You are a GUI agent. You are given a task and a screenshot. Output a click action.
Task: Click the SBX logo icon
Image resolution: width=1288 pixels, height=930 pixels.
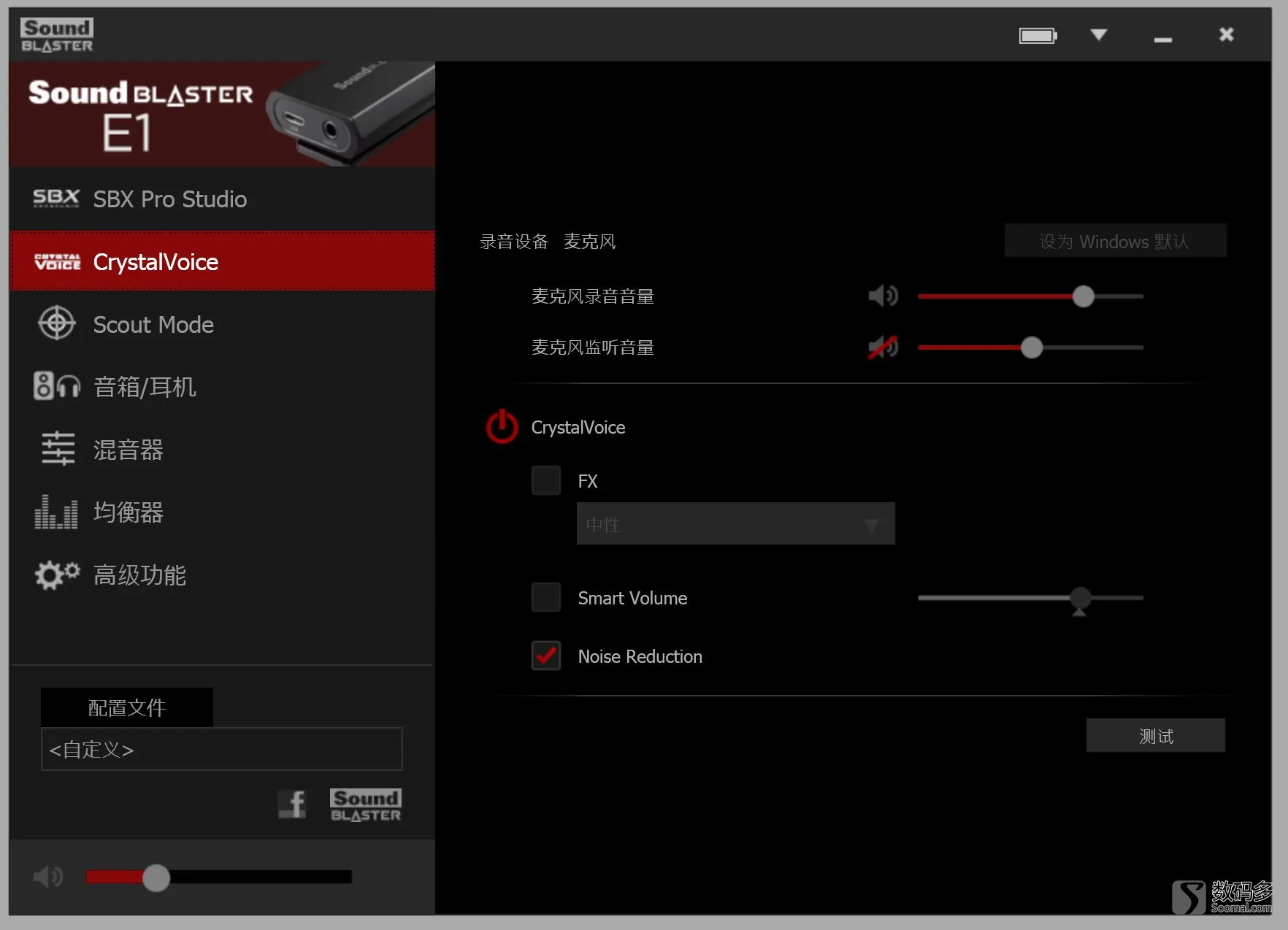pos(56,199)
